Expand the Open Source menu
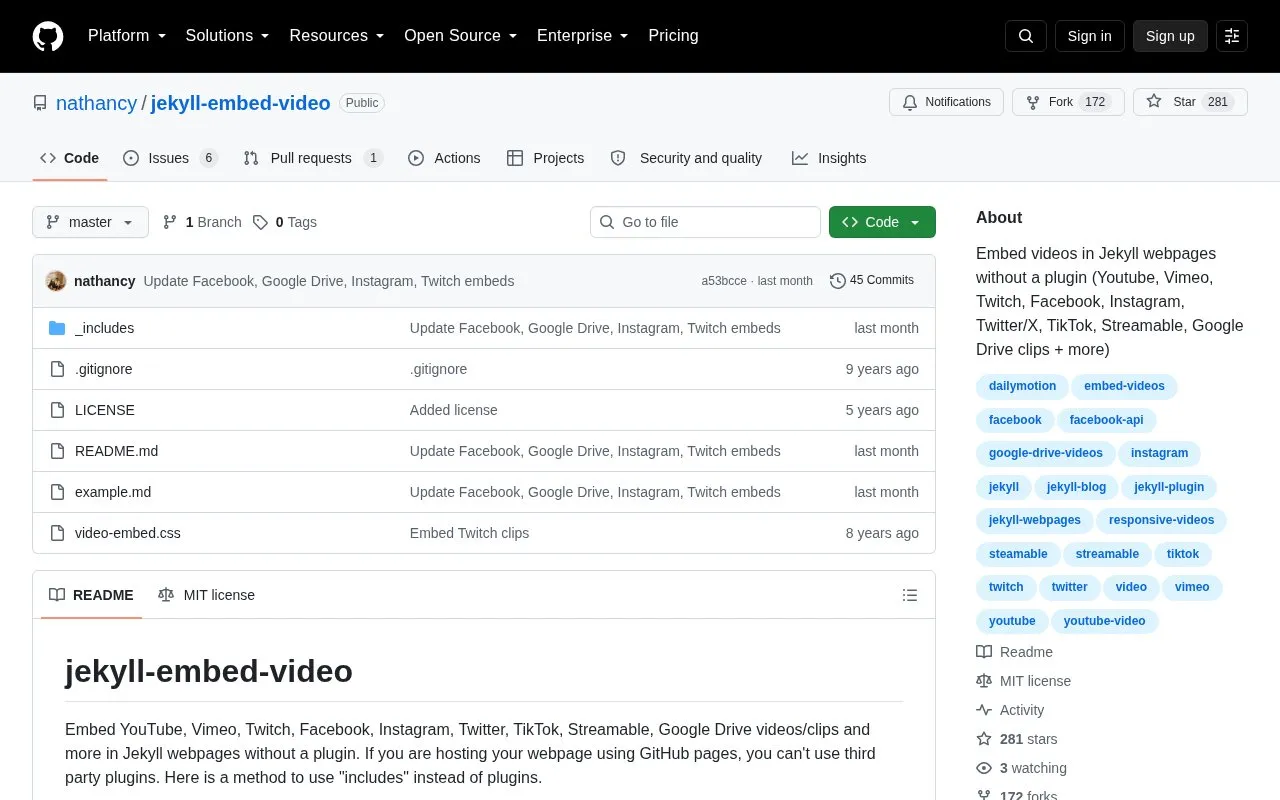Image resolution: width=1280 pixels, height=800 pixels. tap(461, 36)
